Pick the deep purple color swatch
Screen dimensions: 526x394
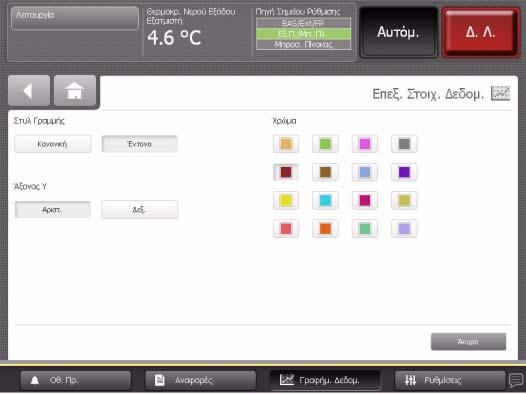pyautogui.click(x=404, y=172)
